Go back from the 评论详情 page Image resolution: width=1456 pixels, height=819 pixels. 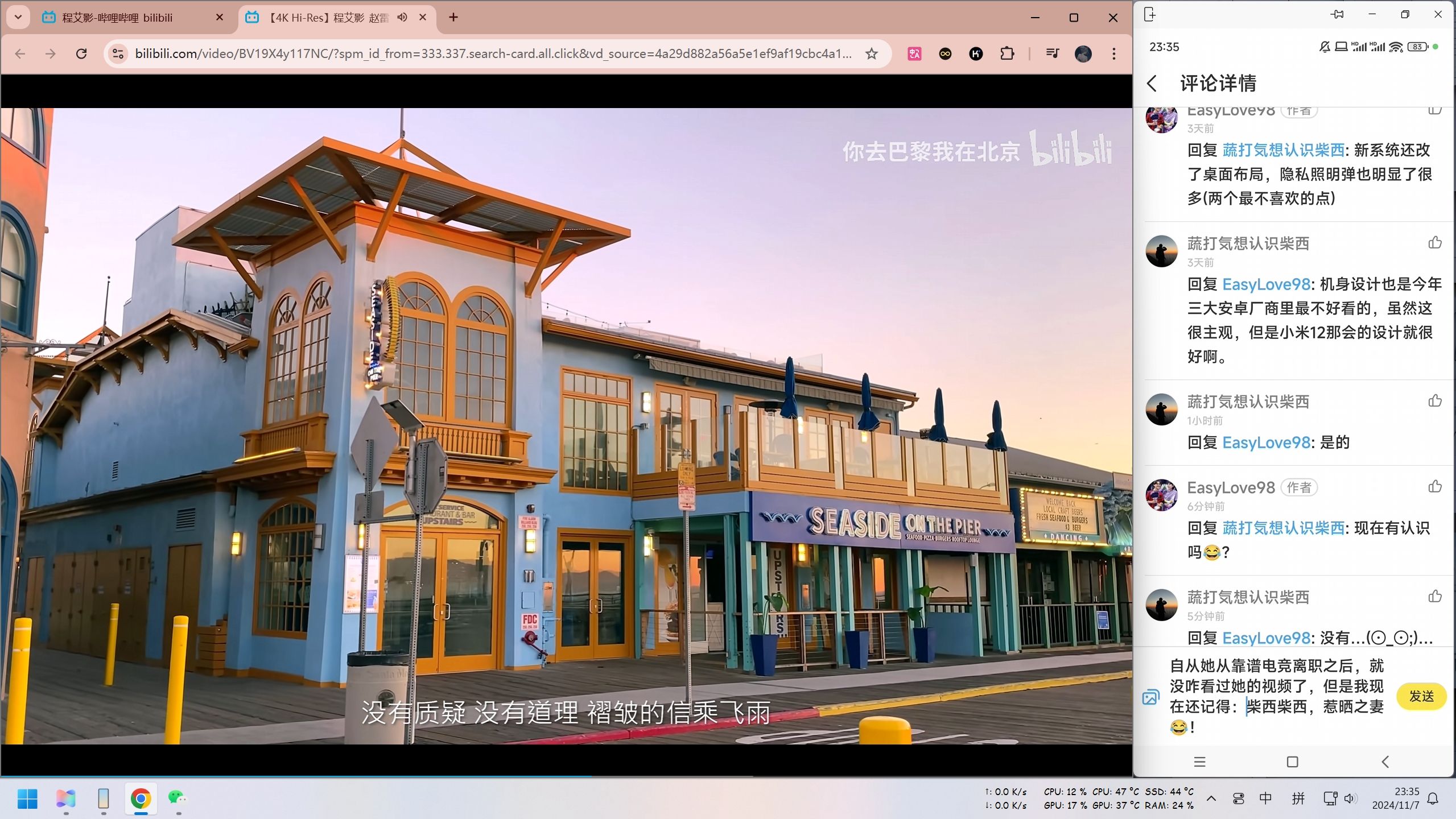1152,84
